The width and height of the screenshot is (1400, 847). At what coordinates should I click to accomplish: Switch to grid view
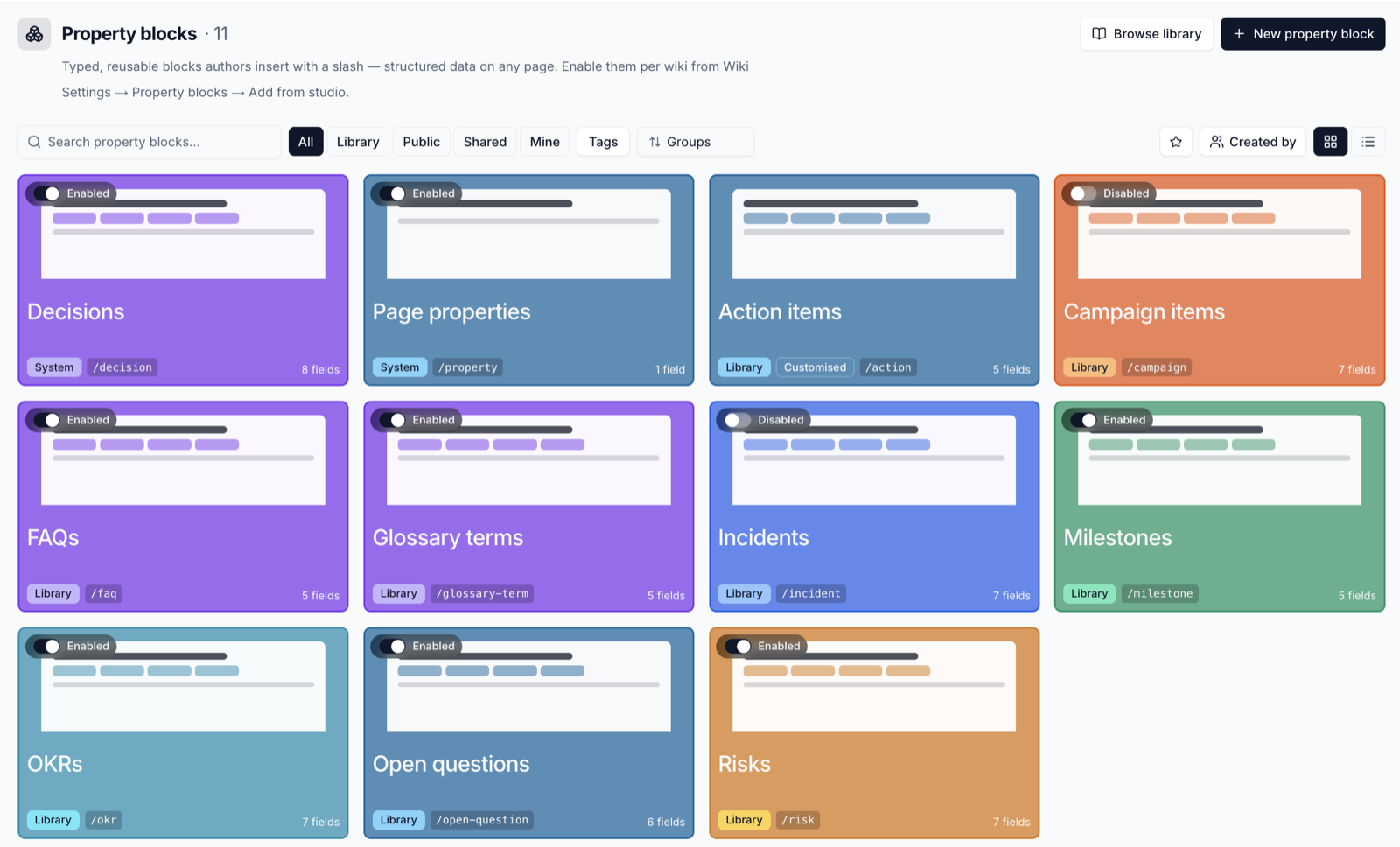click(x=1330, y=142)
